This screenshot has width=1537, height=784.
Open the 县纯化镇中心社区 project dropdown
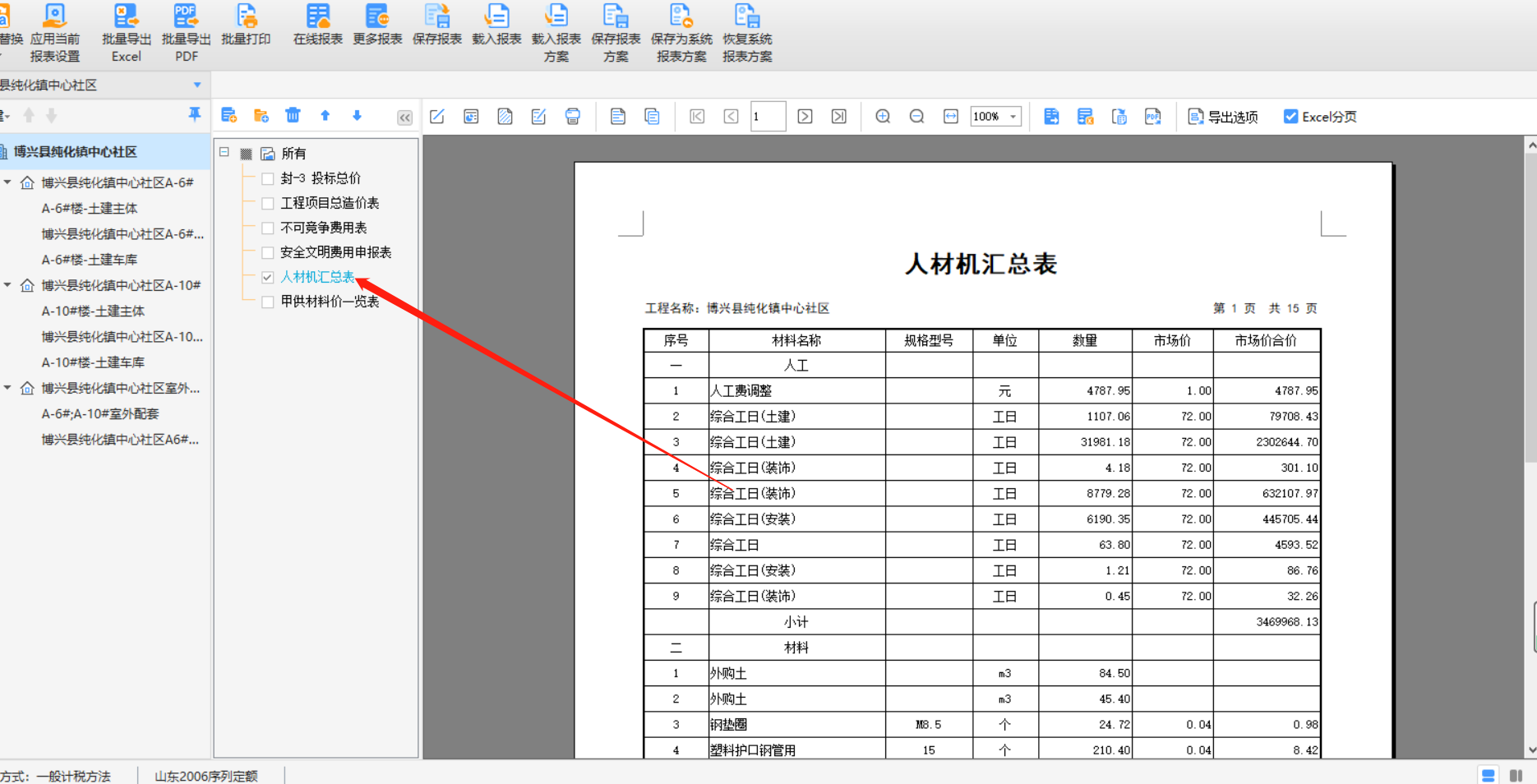pyautogui.click(x=197, y=85)
